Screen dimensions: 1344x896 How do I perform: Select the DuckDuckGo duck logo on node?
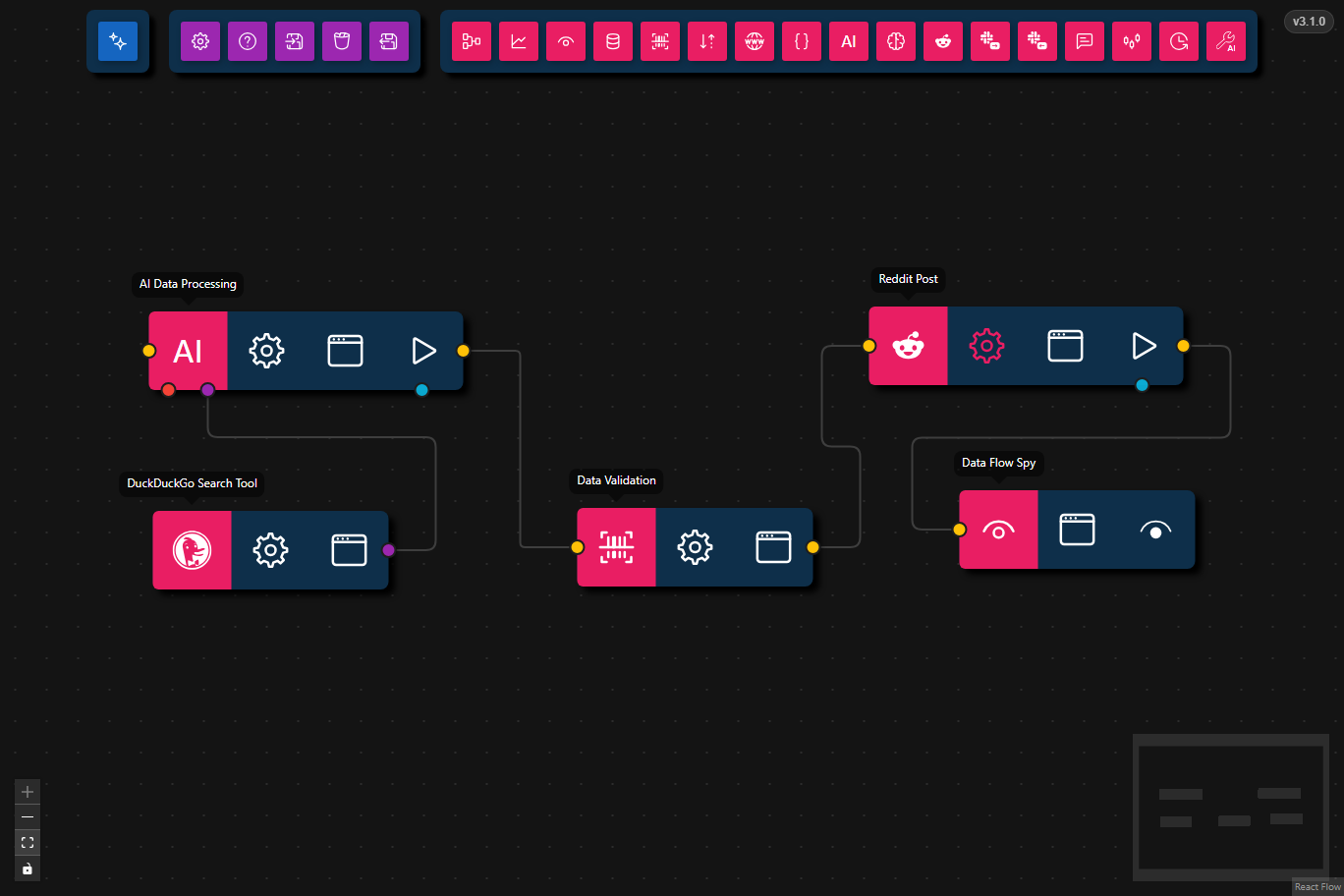[x=192, y=550]
